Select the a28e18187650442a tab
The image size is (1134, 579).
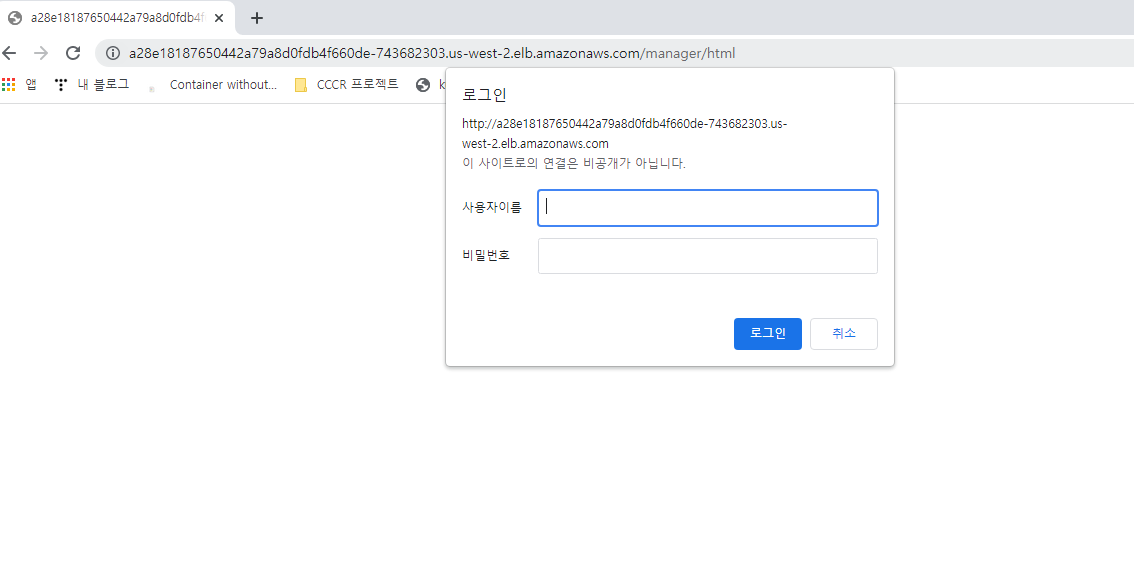tap(117, 18)
